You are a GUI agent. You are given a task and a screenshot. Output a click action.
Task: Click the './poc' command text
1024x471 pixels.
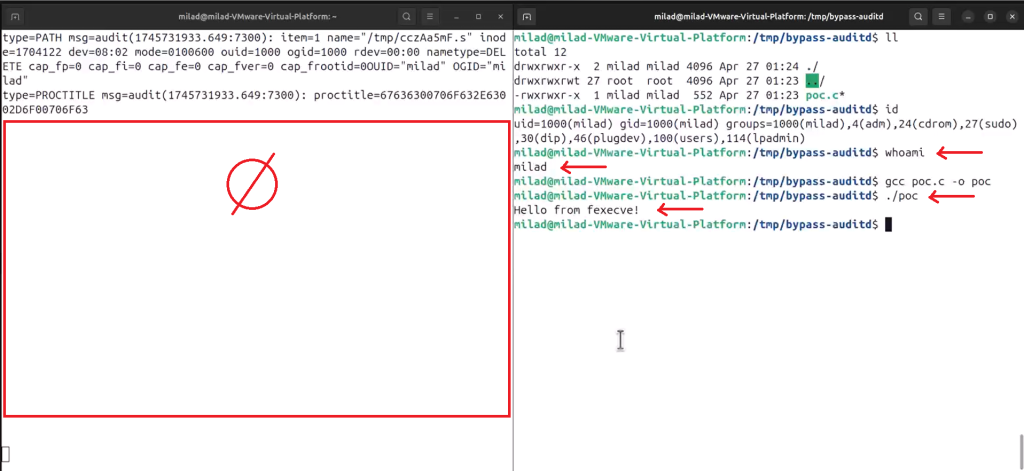click(x=901, y=196)
